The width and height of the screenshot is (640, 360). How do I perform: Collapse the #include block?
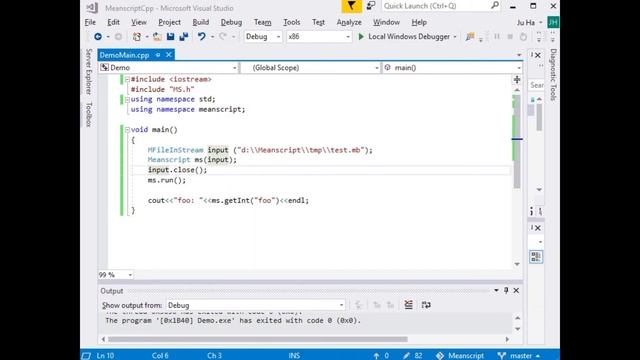(127, 79)
